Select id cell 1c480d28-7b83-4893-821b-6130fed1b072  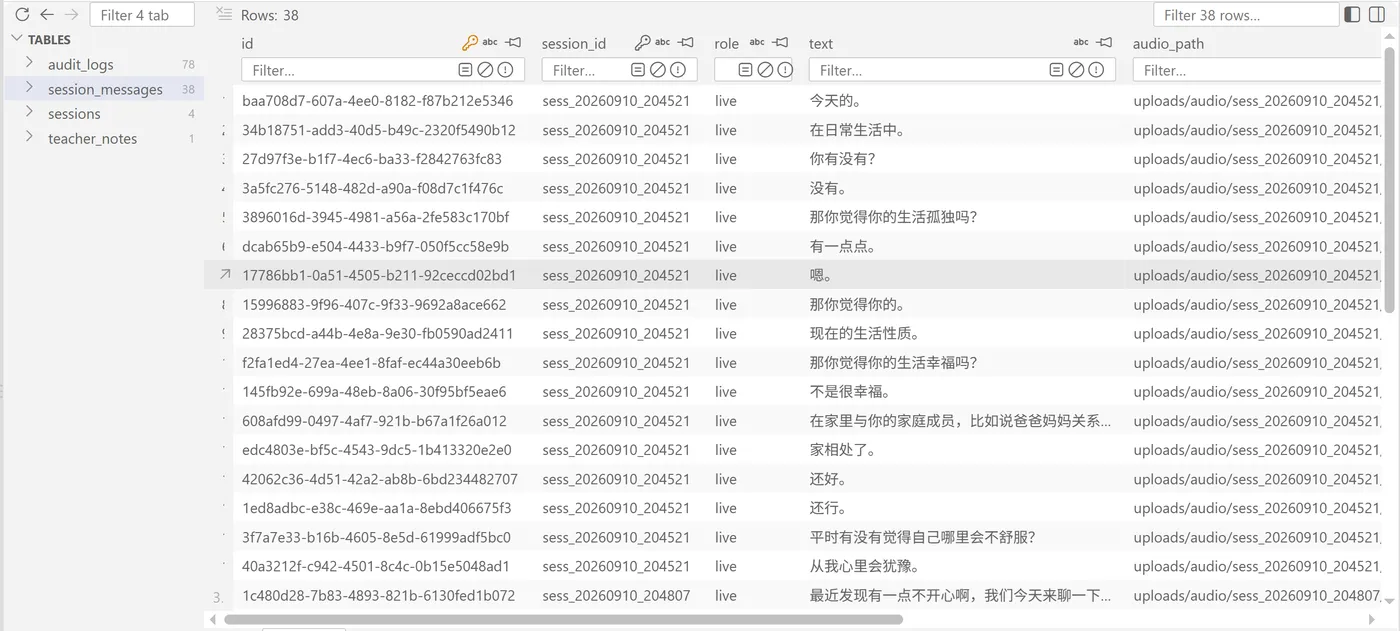point(378,596)
